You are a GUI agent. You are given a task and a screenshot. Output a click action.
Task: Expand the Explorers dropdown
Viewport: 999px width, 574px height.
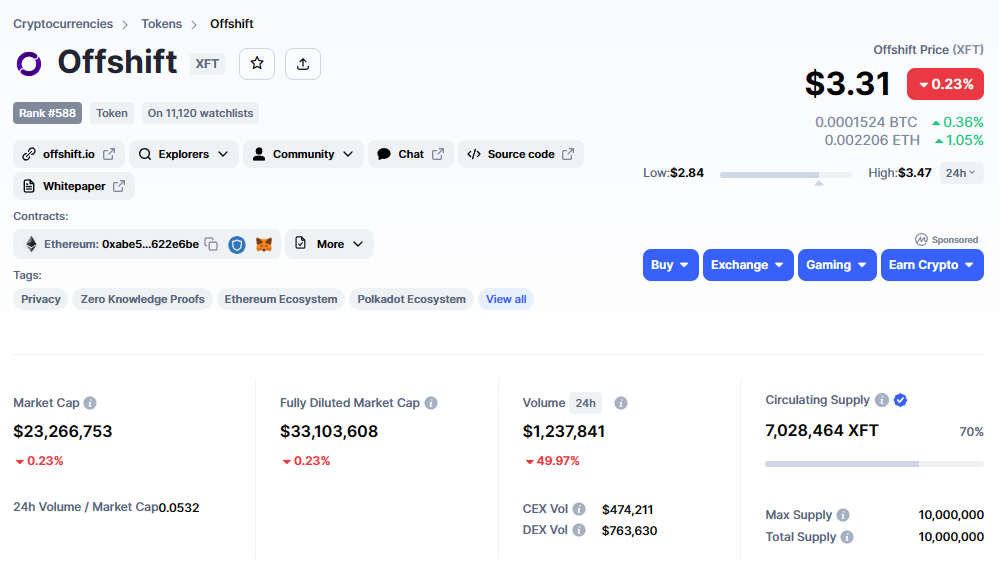point(183,154)
